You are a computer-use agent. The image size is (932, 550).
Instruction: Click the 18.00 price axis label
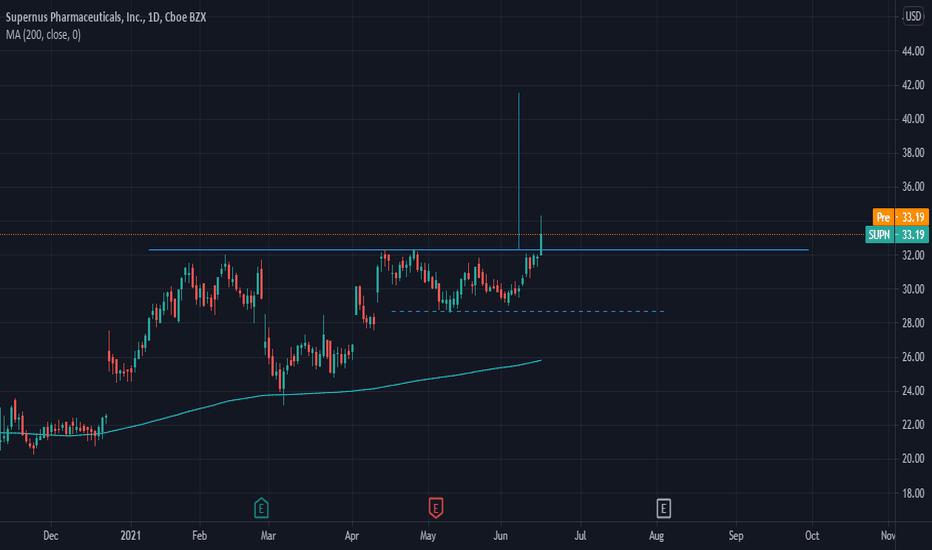tap(913, 494)
